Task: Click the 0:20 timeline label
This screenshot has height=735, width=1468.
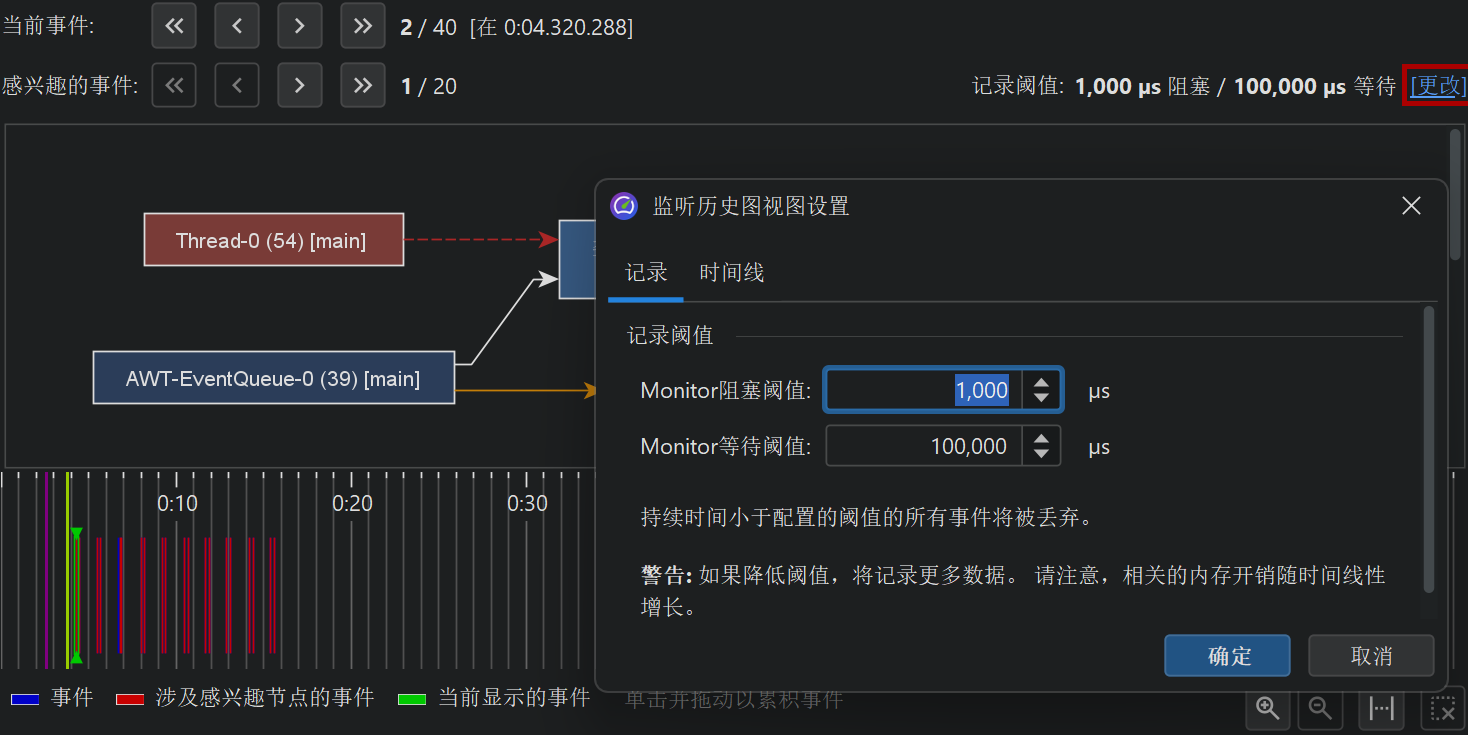Action: coord(353,503)
